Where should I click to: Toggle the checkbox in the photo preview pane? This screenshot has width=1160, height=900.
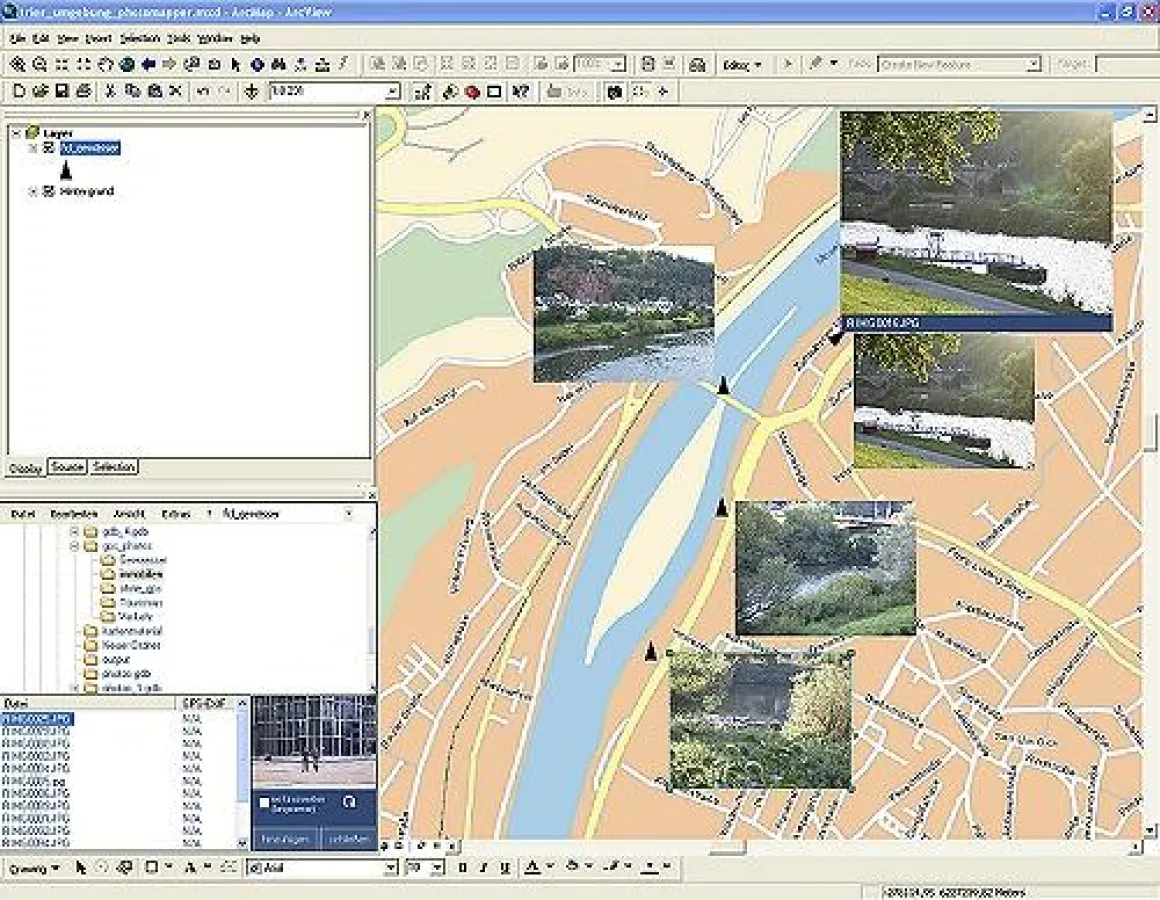[266, 800]
